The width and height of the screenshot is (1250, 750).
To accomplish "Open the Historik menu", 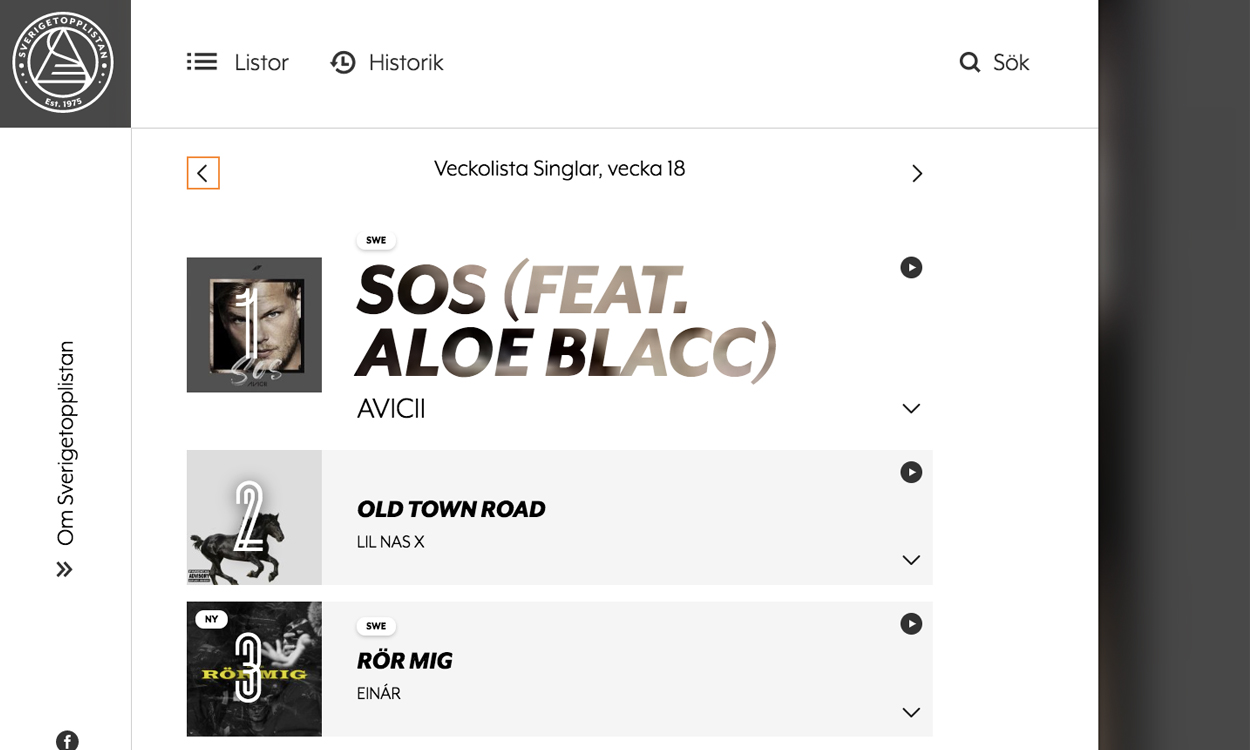I will pos(387,63).
